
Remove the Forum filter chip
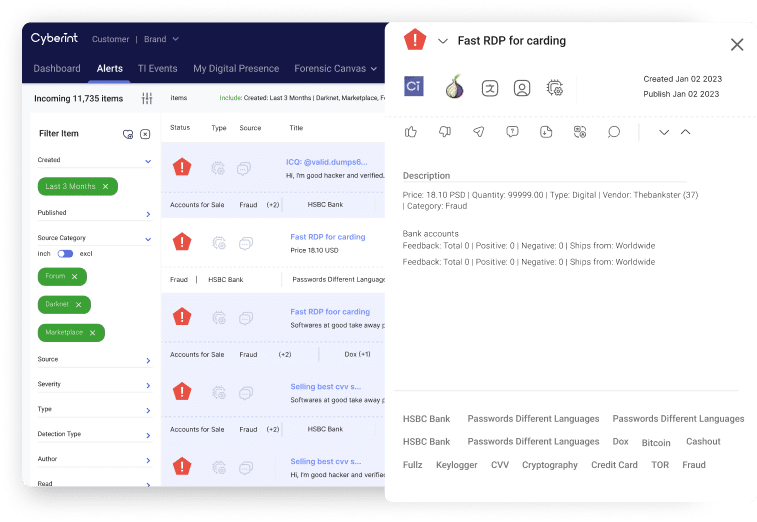(x=74, y=277)
